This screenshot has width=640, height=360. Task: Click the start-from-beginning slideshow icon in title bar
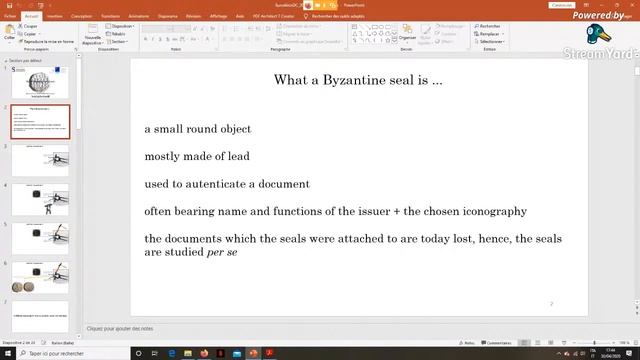[x=40, y=5]
